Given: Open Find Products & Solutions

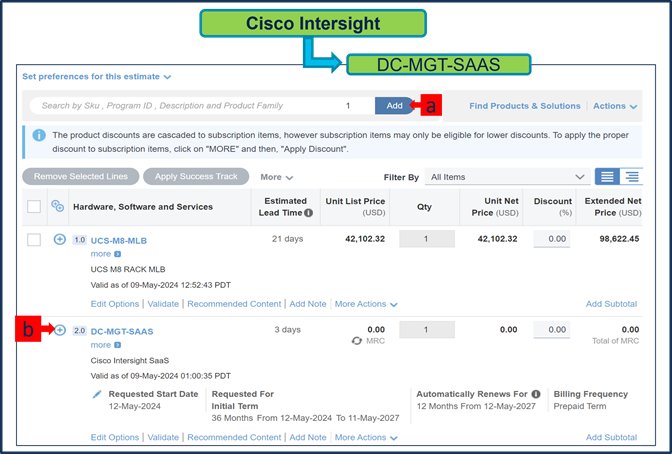Looking at the screenshot, I should [x=525, y=106].
